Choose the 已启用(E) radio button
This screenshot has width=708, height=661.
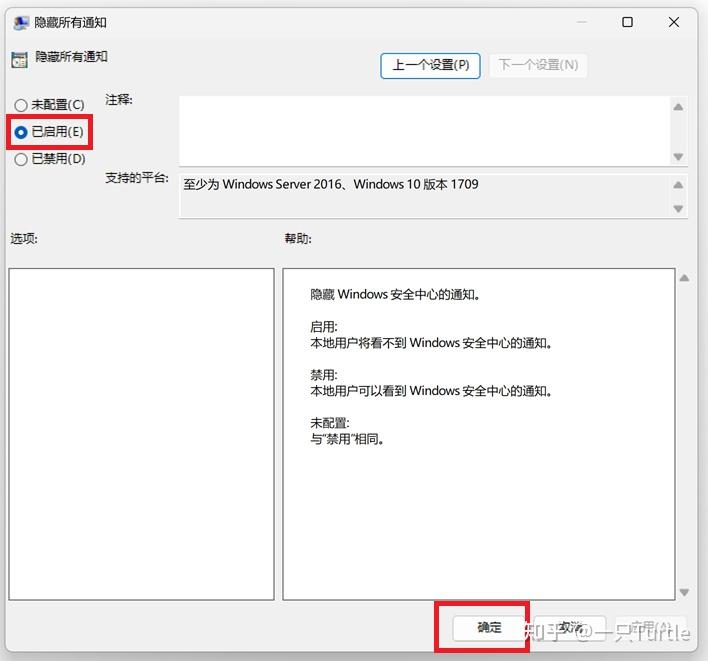pos(21,132)
